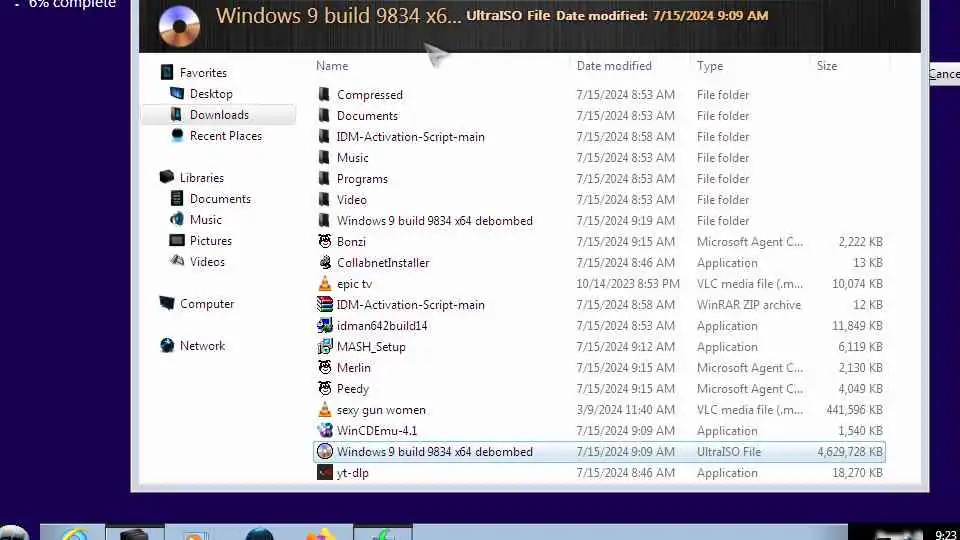Click the idman642build14 installer icon
Viewport: 960px width, 540px height.
(x=324, y=325)
